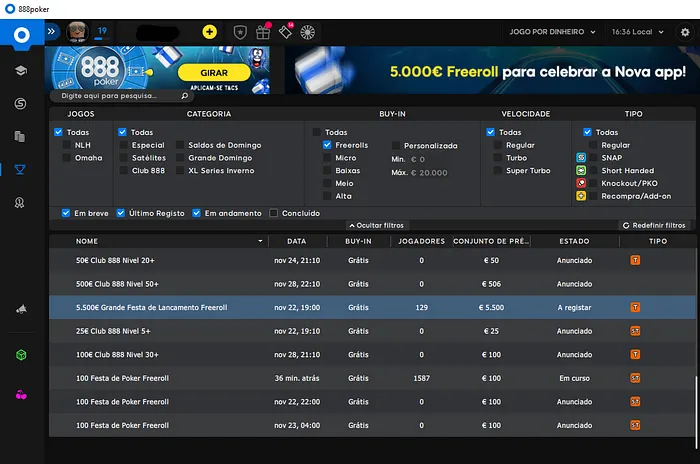This screenshot has height=464, width=700.
Task: Click the 888poker home logo icon
Action: click(x=21, y=34)
